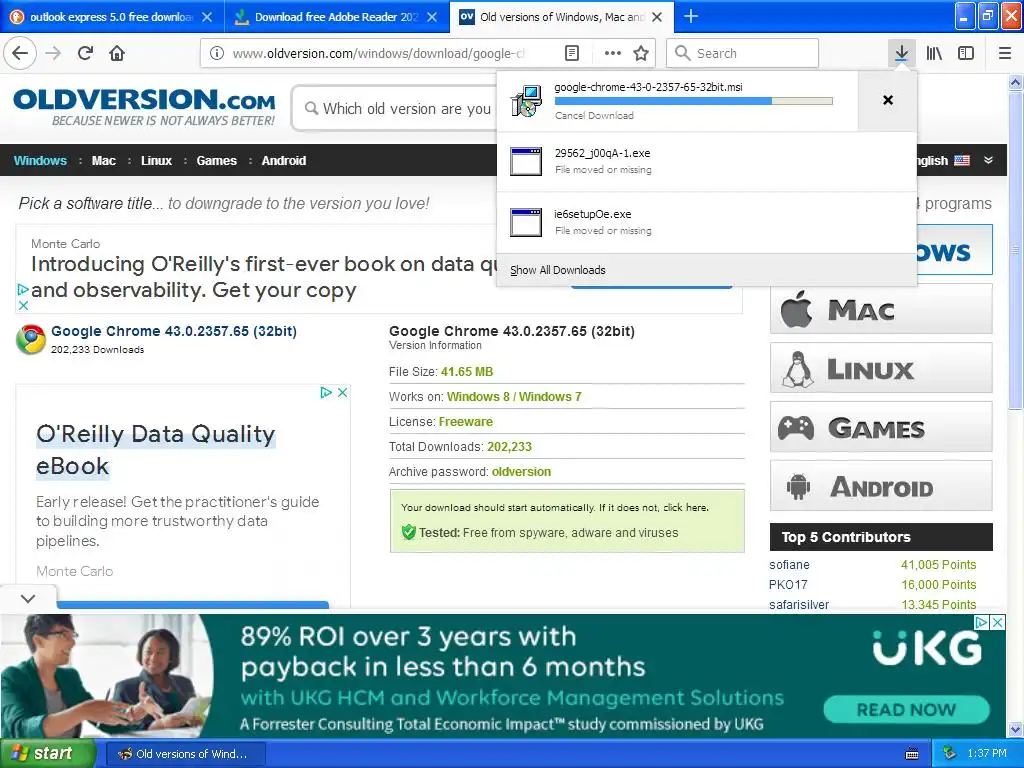Open the Android nav menu item

tap(283, 161)
